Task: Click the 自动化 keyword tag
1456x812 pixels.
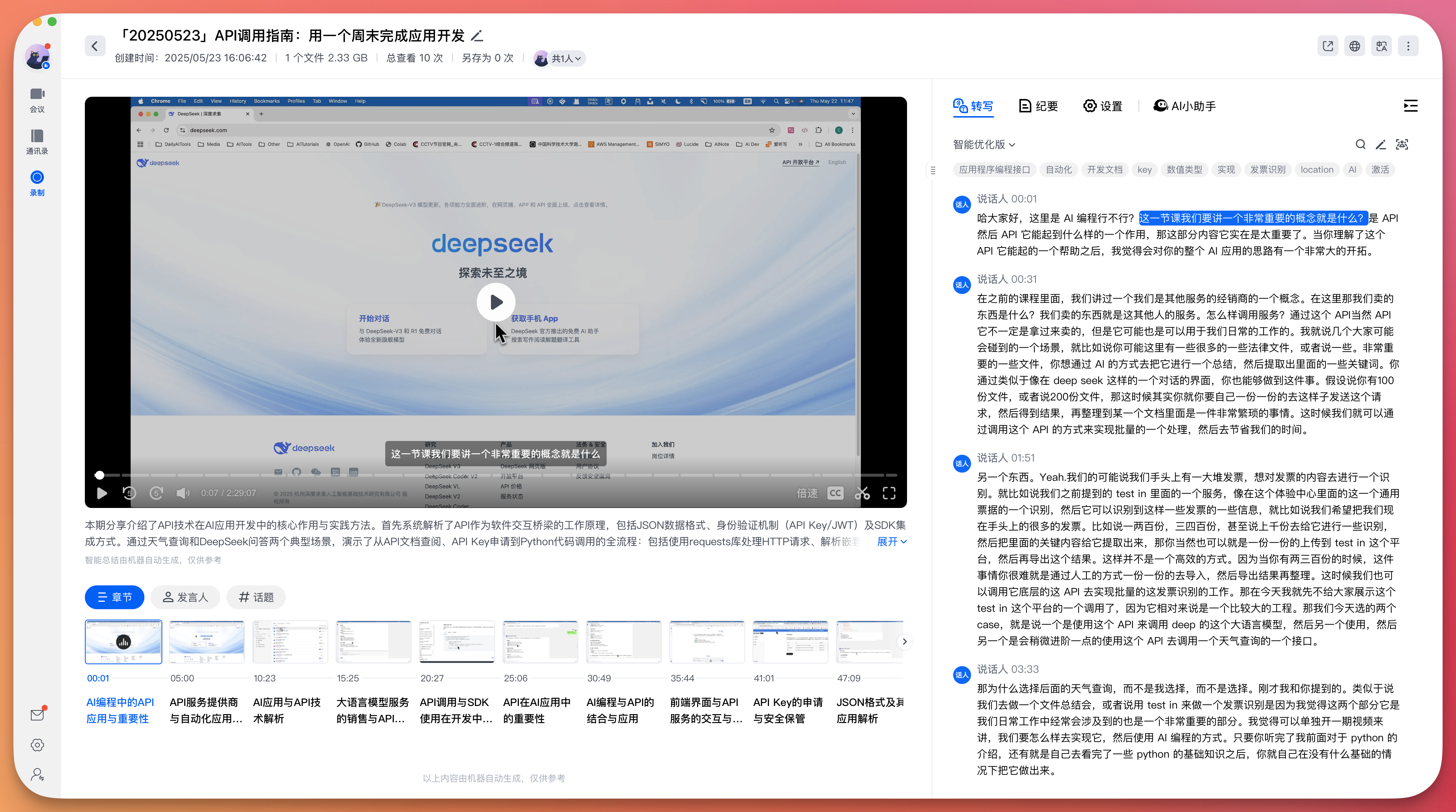Action: 1058,170
